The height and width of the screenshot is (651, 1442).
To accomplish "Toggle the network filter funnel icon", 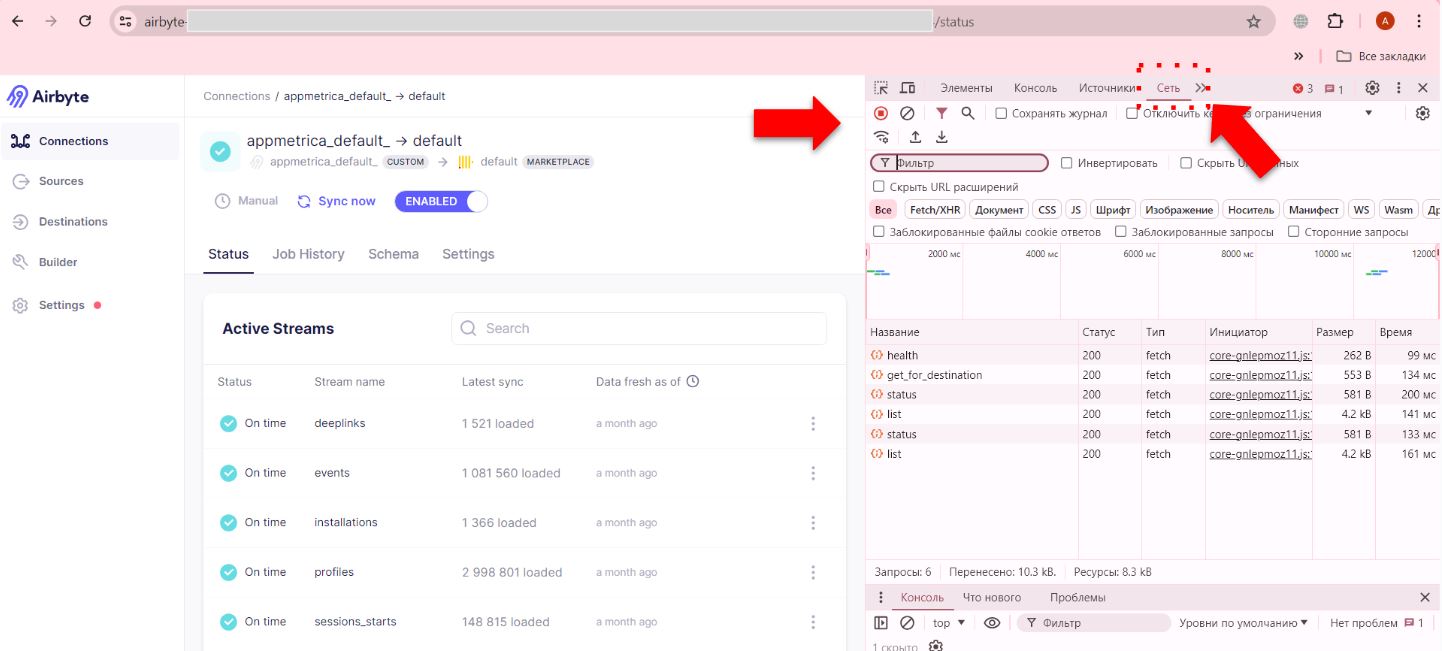I will pyautogui.click(x=941, y=113).
